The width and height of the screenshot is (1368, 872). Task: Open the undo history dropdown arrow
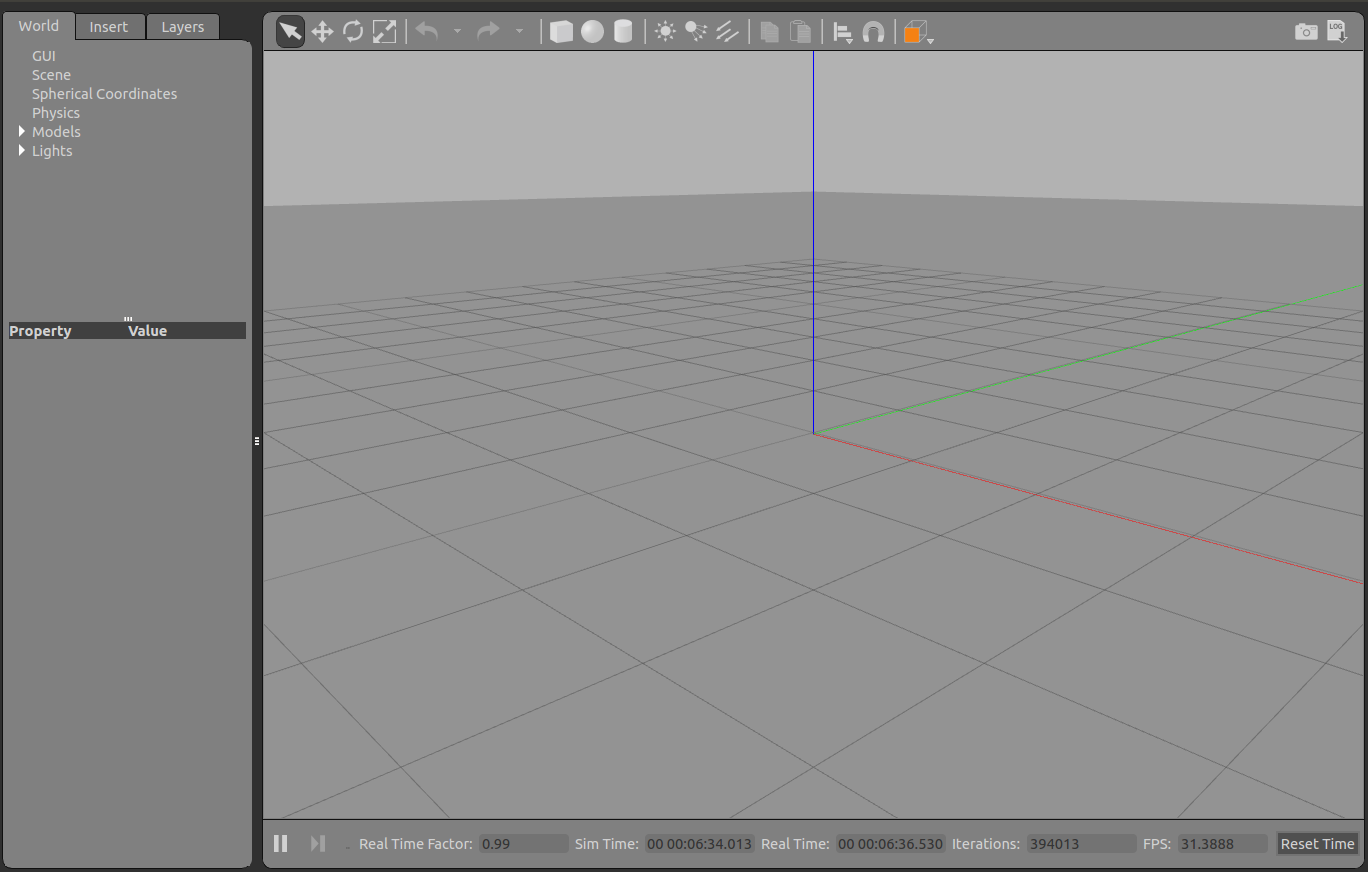[457, 32]
